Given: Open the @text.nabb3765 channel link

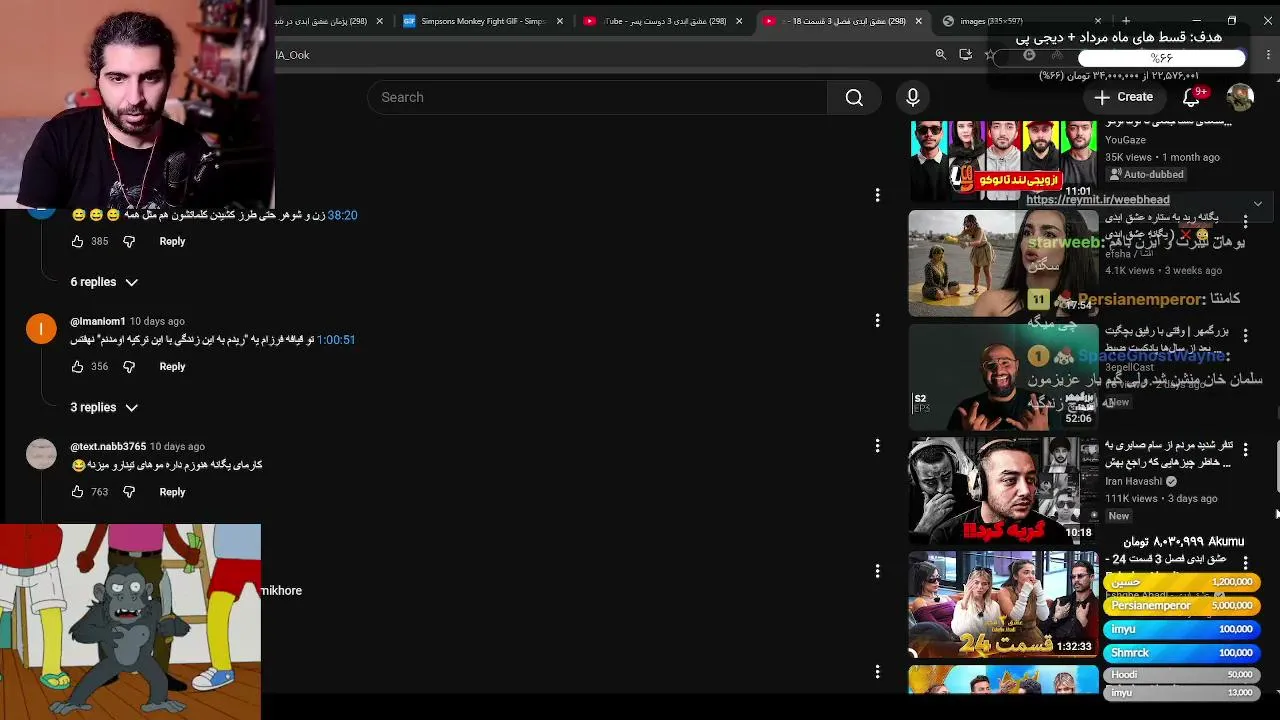Looking at the screenshot, I should point(108,446).
